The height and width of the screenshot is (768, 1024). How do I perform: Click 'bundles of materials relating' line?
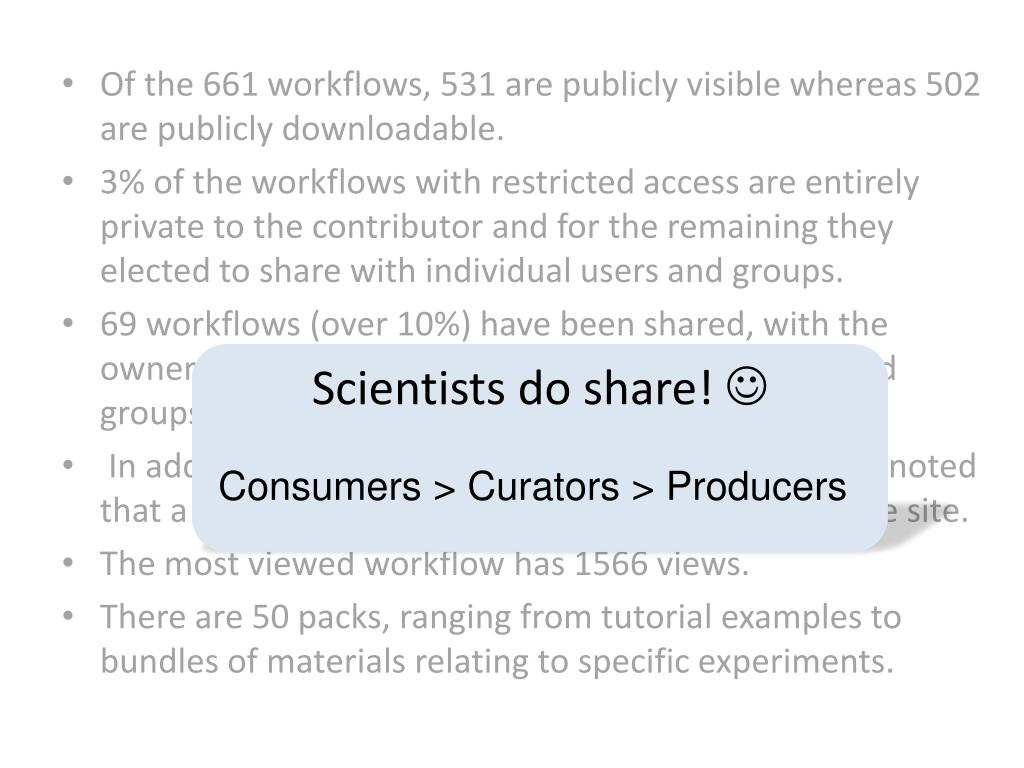pyautogui.click(x=496, y=661)
